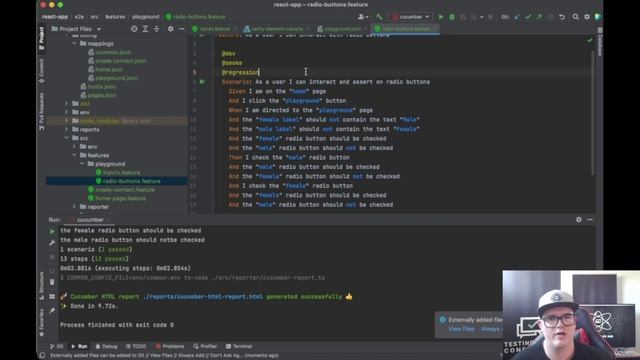640x360 pixels.
Task: Click the inspection checkmark in the editor corner
Action: tap(589, 40)
